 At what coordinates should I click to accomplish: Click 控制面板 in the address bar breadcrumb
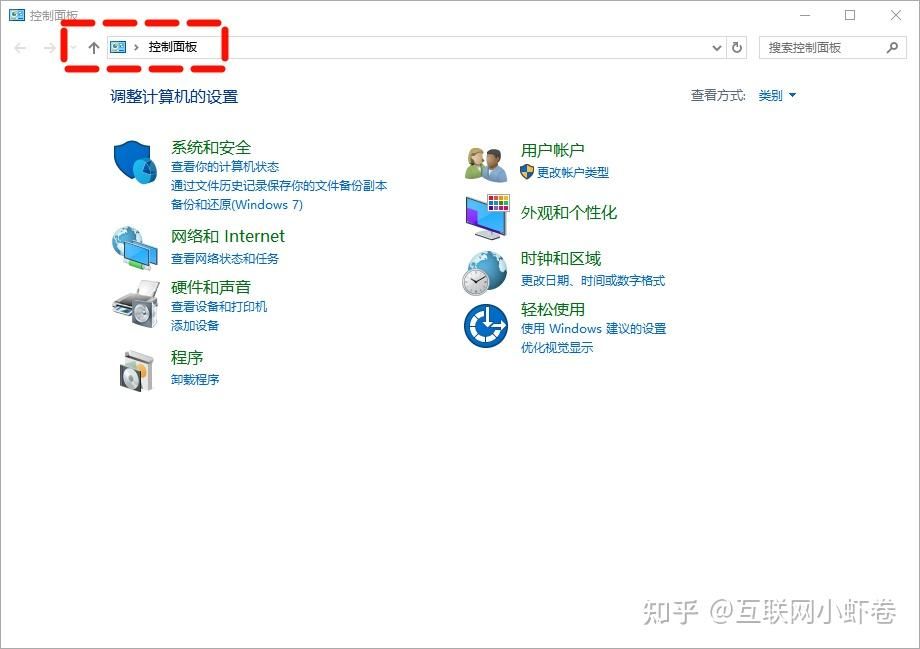(172, 46)
